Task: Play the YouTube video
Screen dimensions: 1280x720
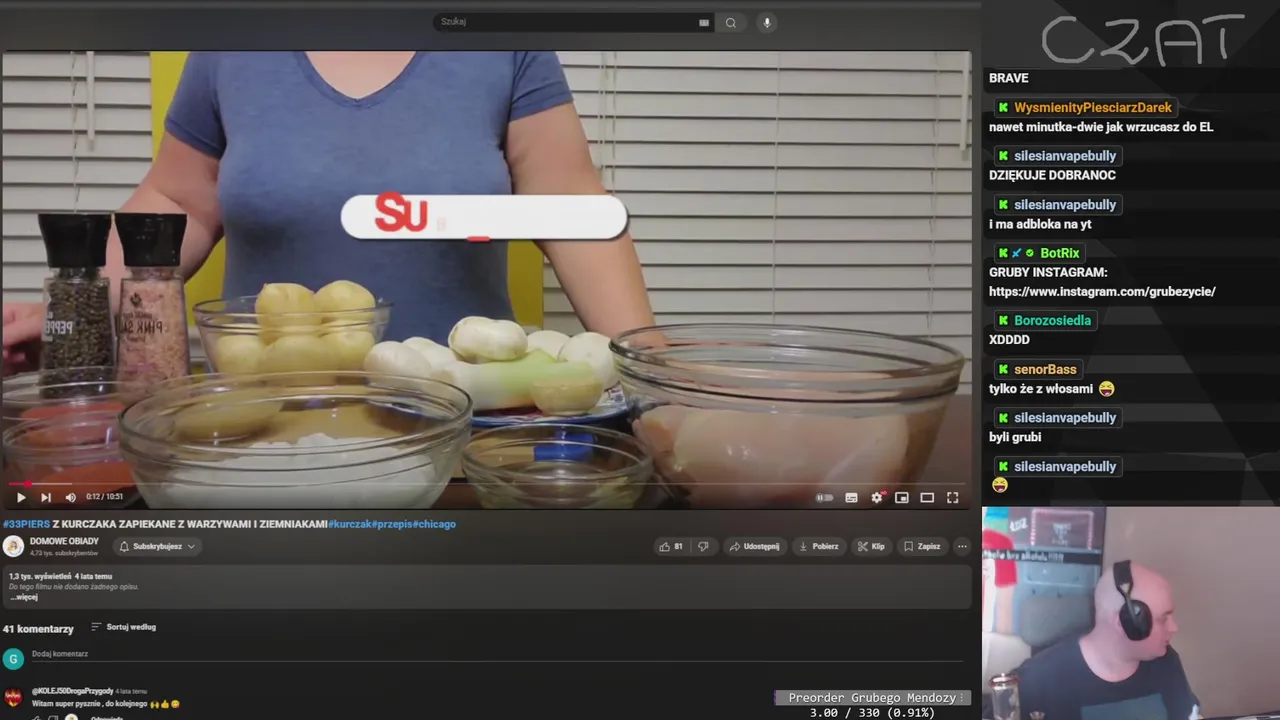Action: point(21,497)
